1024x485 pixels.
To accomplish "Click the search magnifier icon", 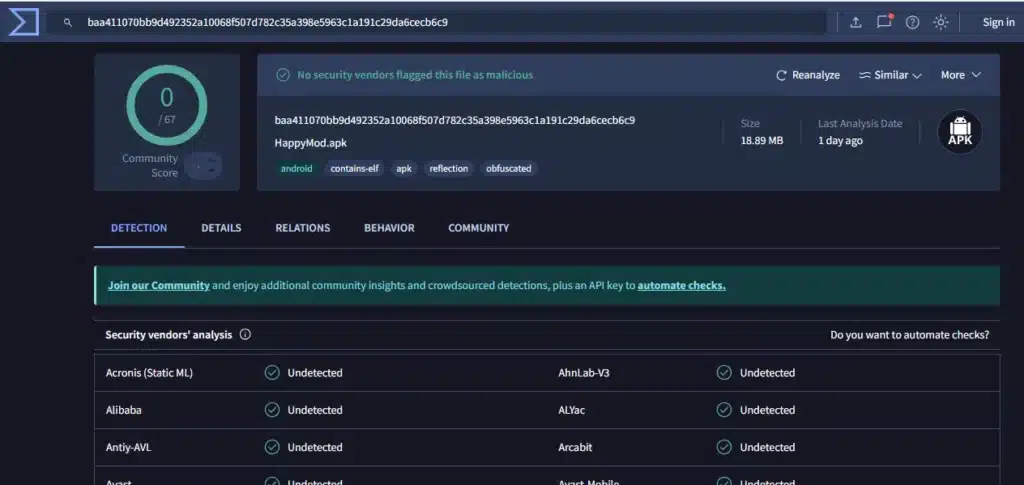I will click(x=68, y=22).
